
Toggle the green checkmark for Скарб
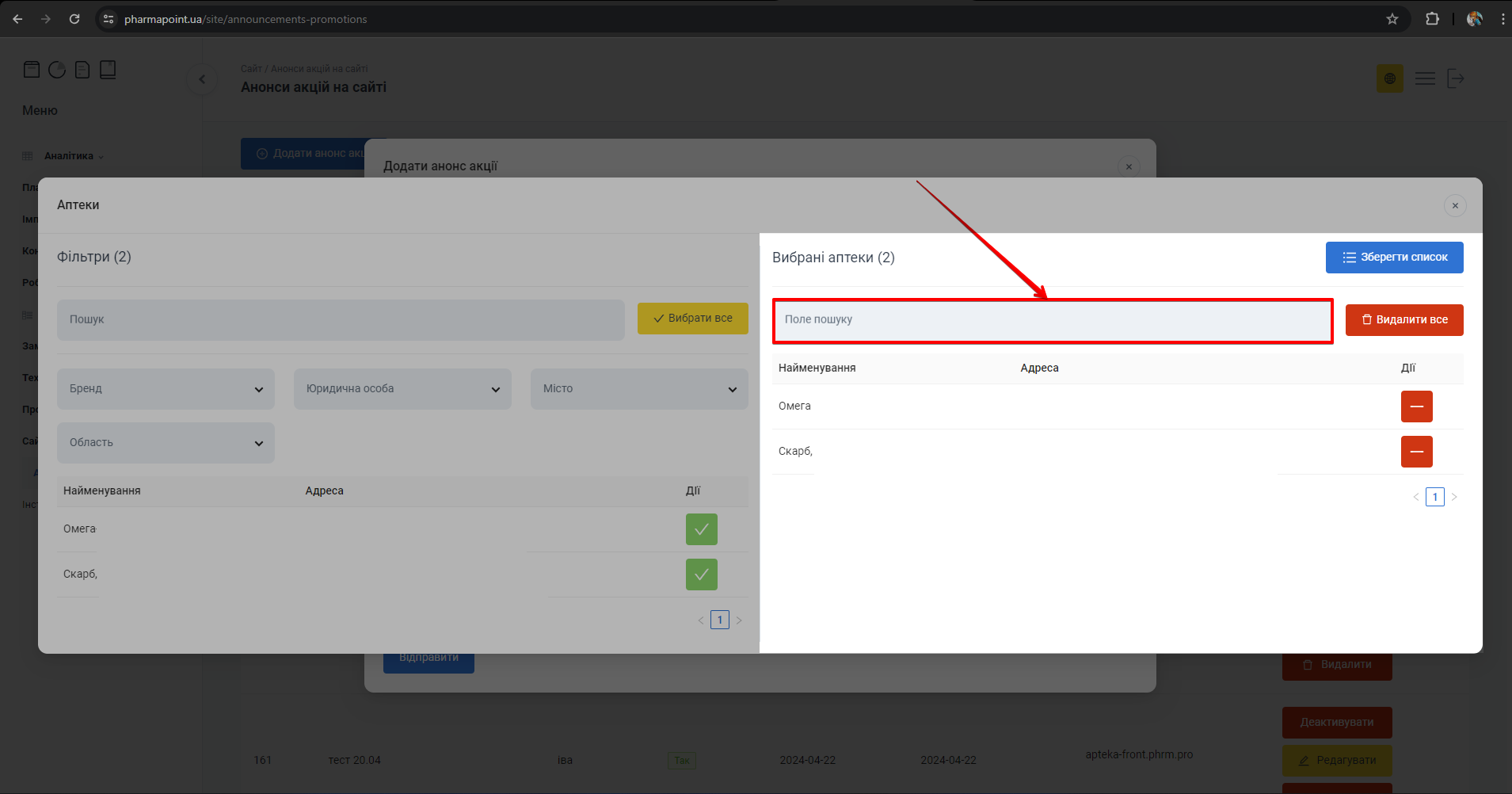pyautogui.click(x=701, y=575)
